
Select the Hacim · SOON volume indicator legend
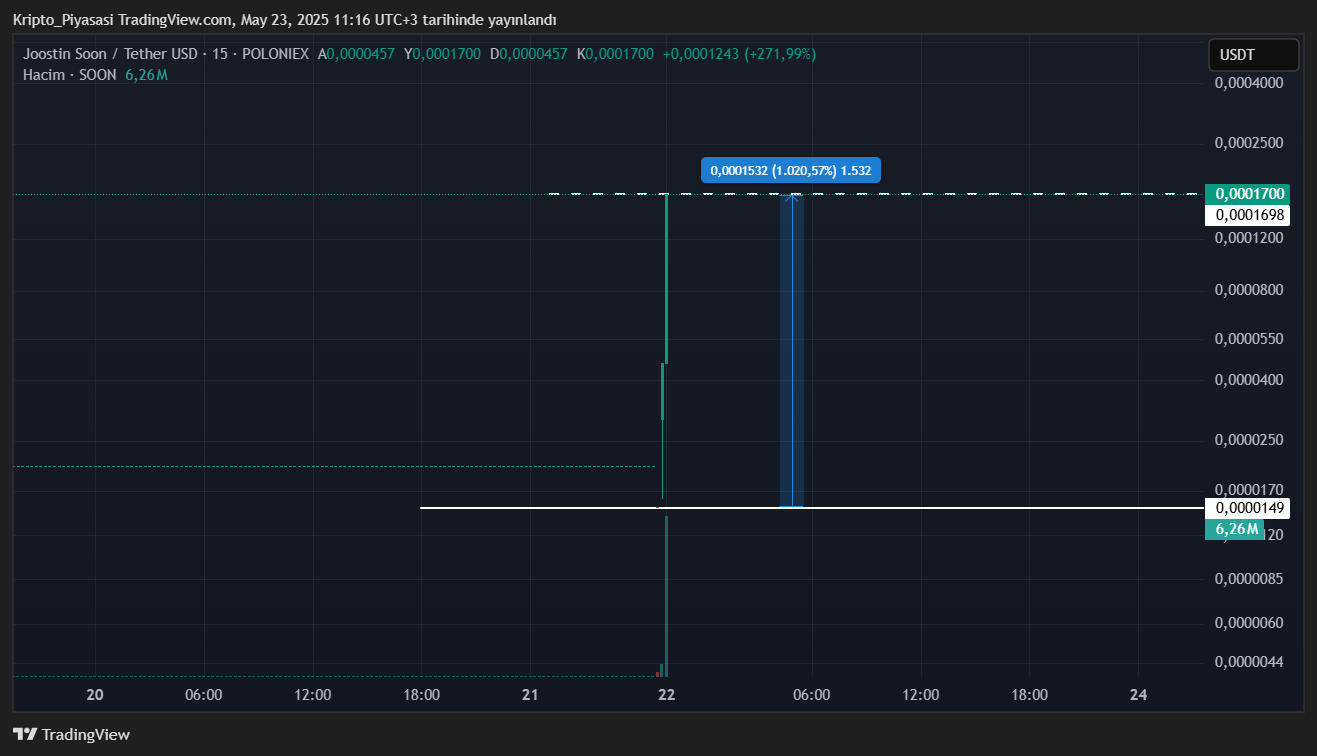70,75
